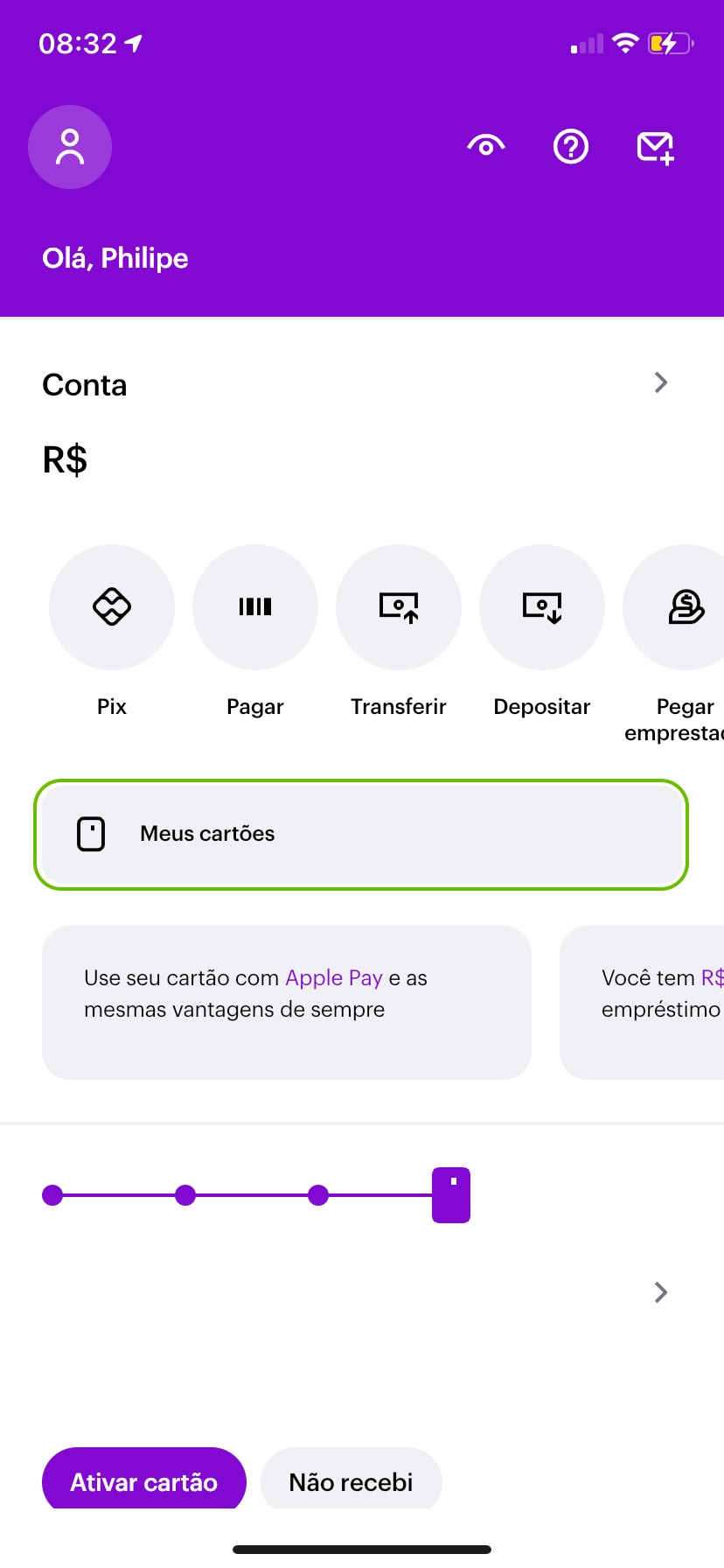Open Meus cartões
Viewport: 724px width, 1568px height.
tap(361, 834)
